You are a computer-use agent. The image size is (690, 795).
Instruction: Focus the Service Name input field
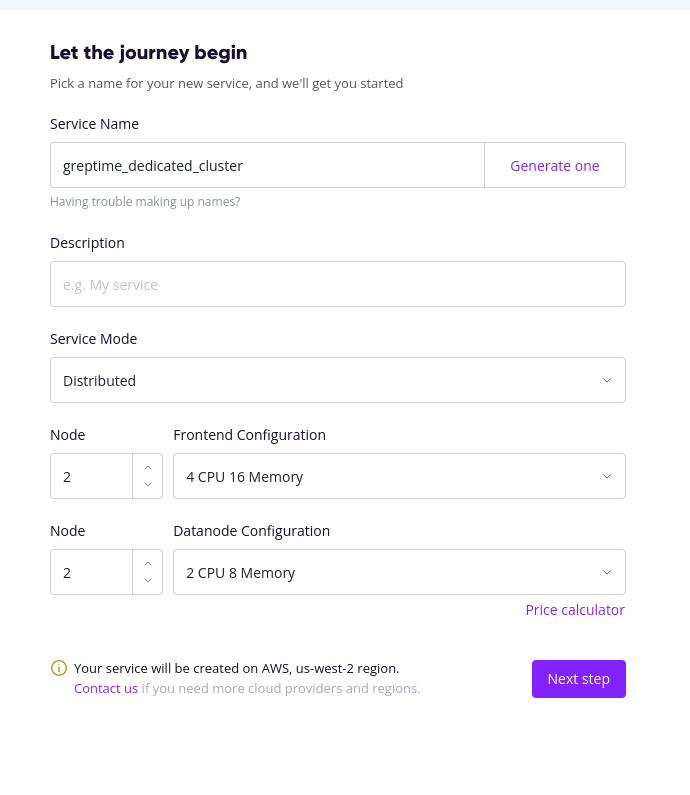pyautogui.click(x=267, y=165)
